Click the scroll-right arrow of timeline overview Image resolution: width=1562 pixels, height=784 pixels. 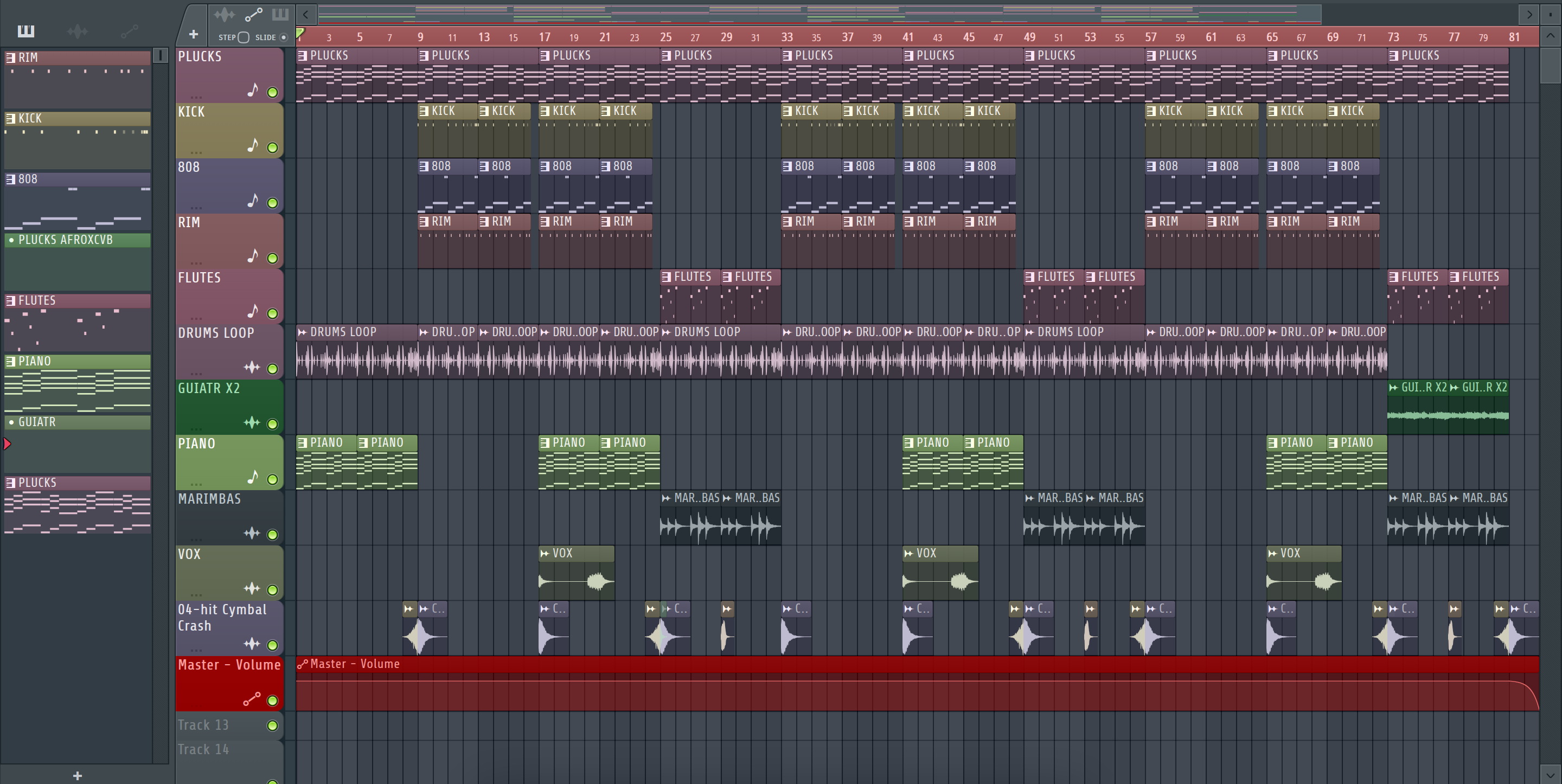click(x=1529, y=14)
